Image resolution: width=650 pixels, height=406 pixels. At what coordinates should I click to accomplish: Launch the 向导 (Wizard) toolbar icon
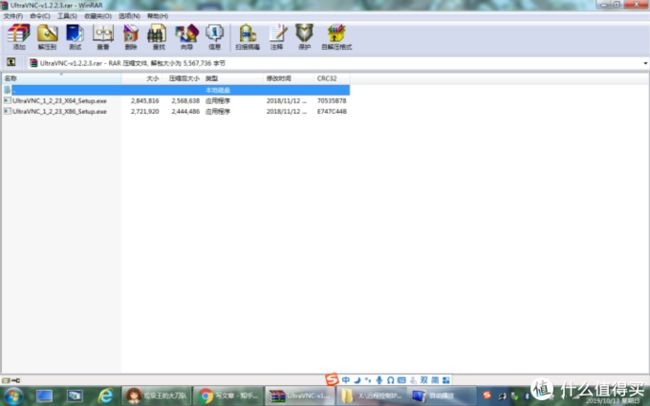[x=187, y=36]
